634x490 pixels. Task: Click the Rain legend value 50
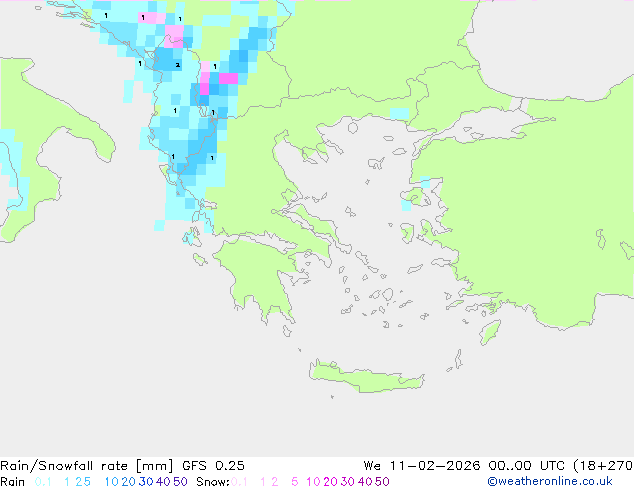180,482
